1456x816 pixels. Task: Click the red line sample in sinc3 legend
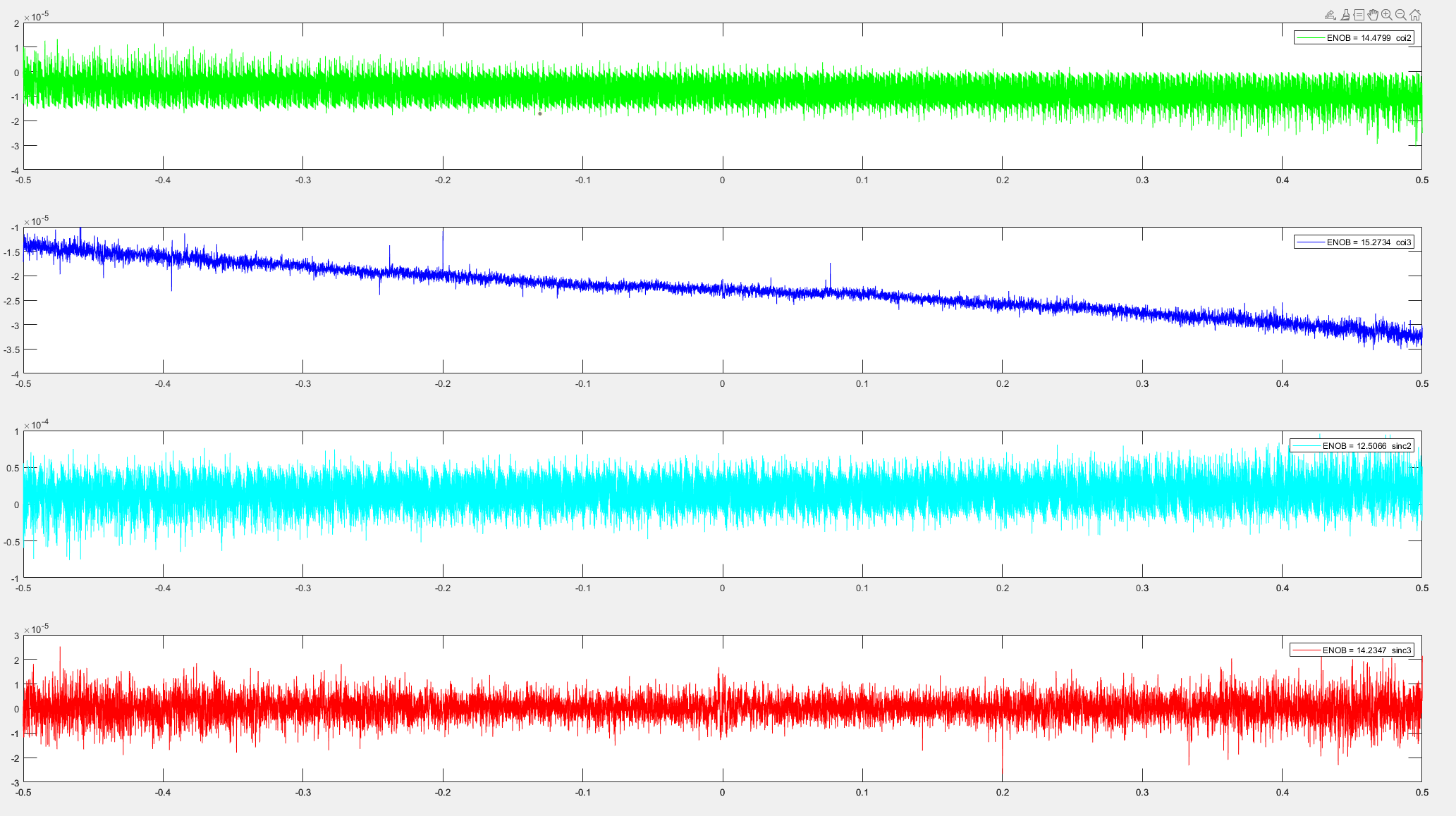click(1306, 650)
